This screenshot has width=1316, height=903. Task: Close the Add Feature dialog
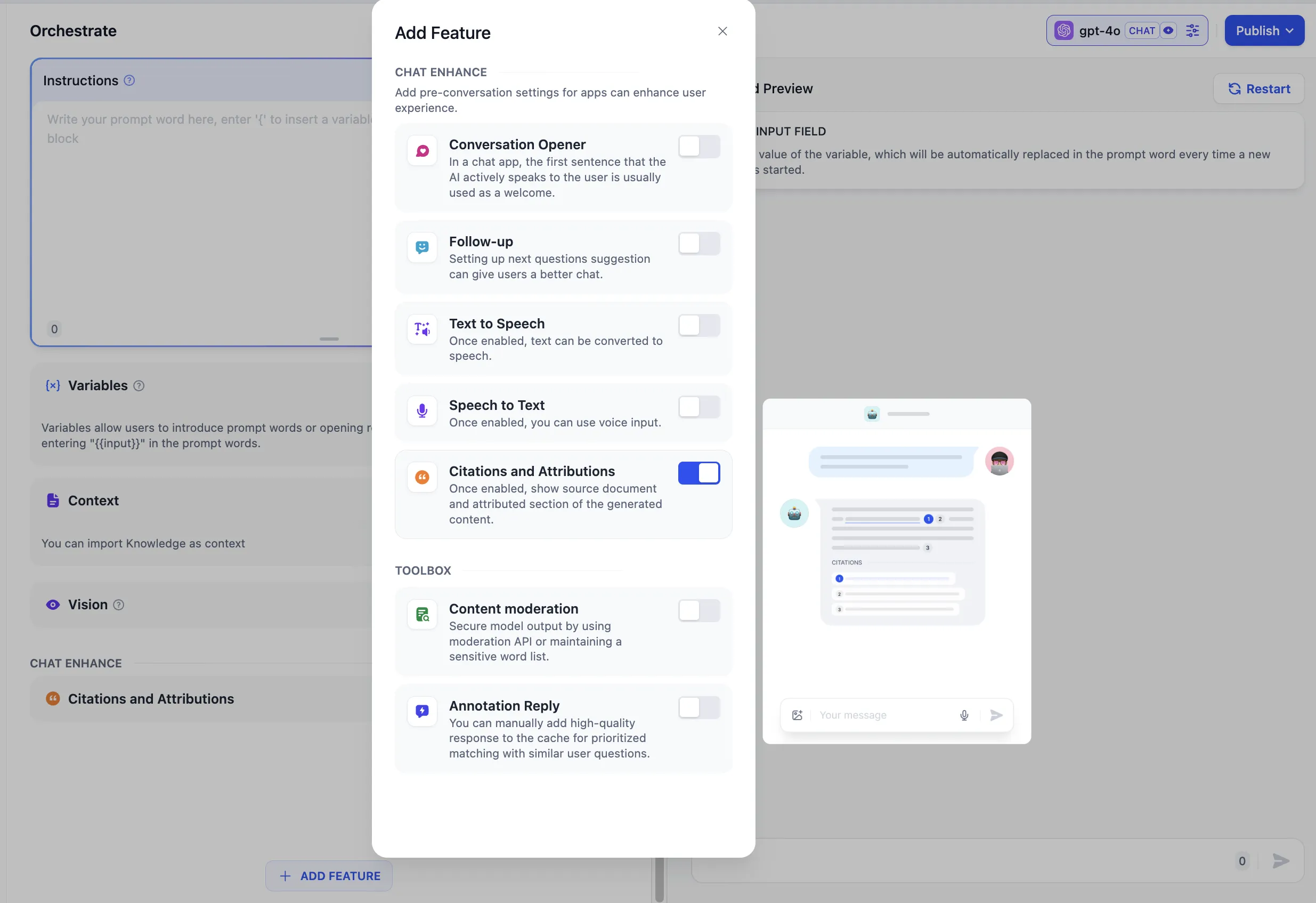(x=722, y=31)
